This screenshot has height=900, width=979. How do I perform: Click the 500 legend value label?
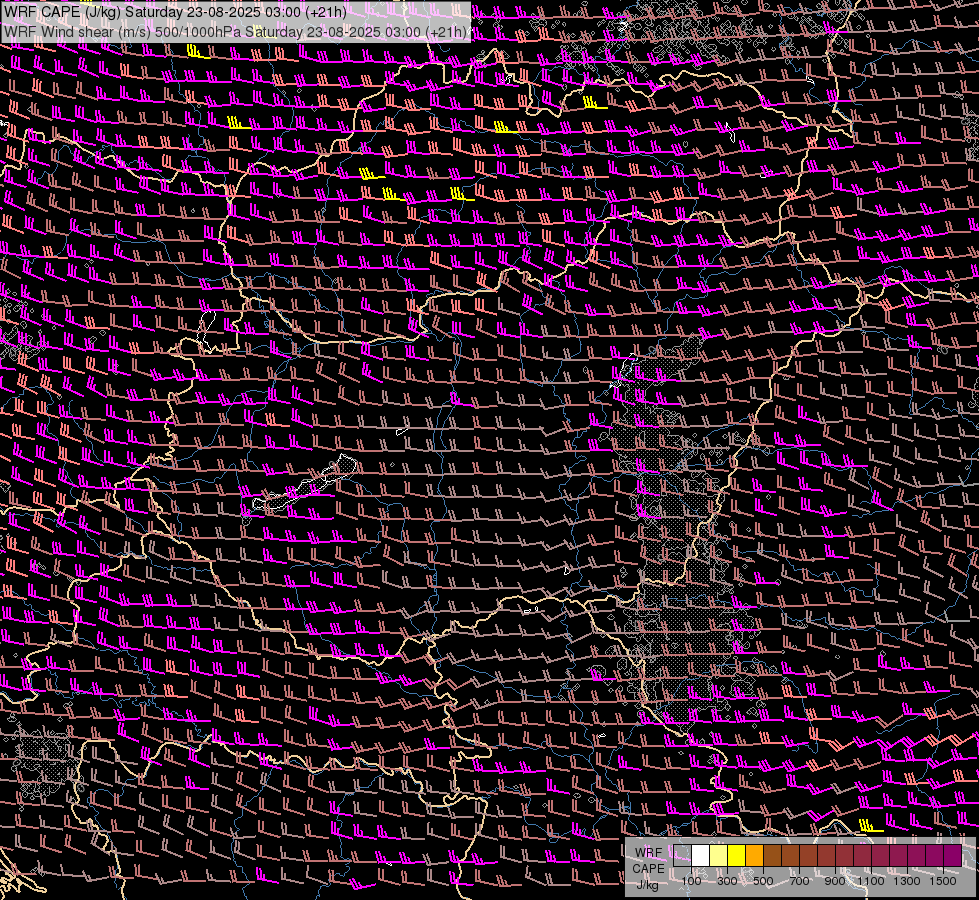tap(763, 881)
